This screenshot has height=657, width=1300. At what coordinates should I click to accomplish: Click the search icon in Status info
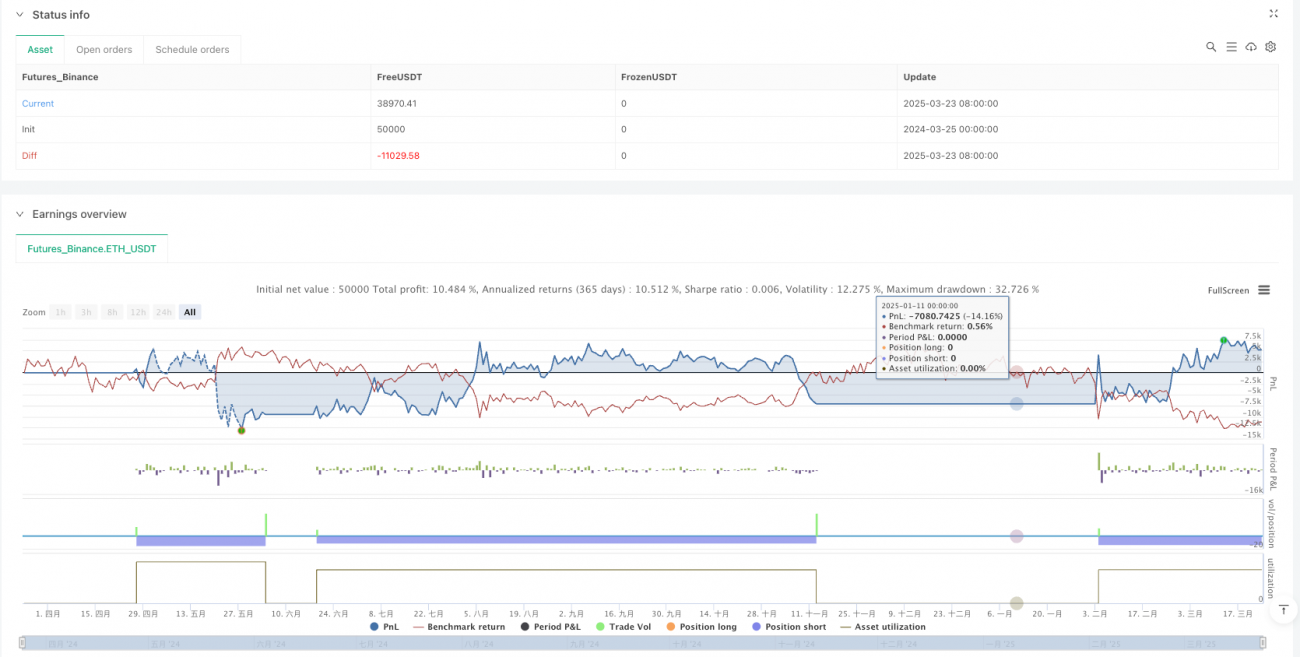click(1211, 47)
